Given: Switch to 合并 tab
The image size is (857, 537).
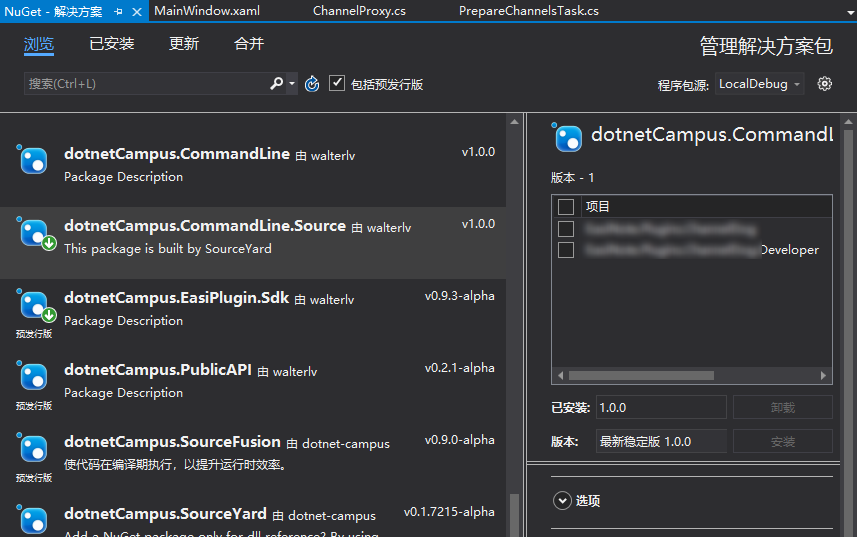Looking at the screenshot, I should click(249, 44).
